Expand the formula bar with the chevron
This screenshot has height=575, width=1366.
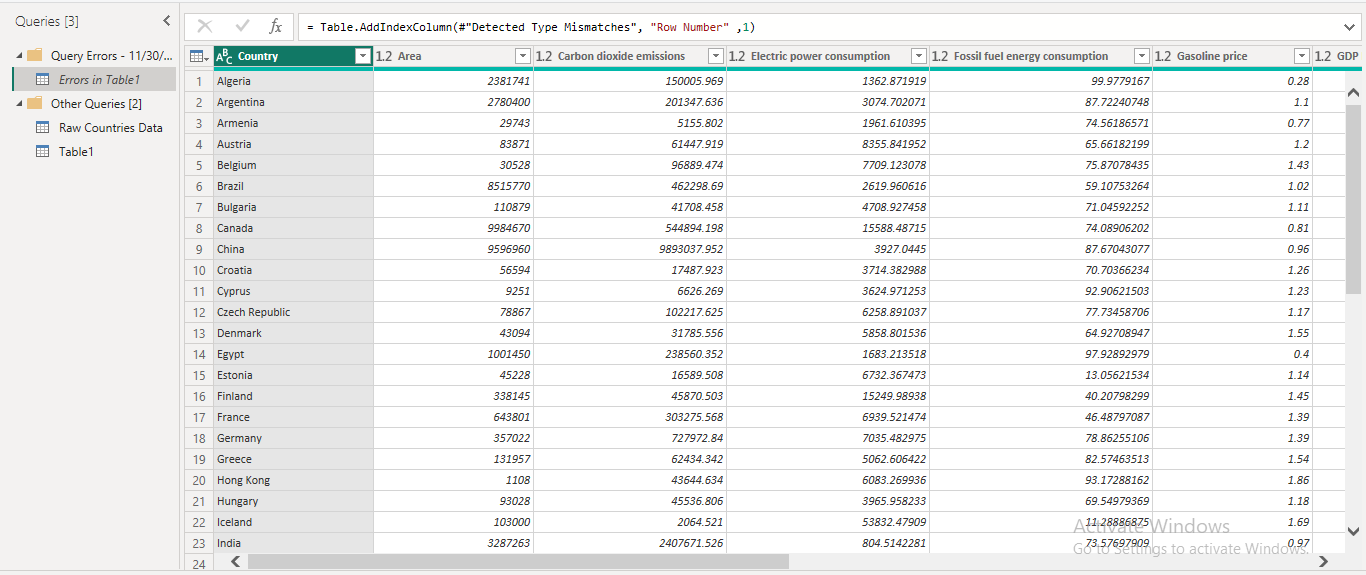[1350, 27]
